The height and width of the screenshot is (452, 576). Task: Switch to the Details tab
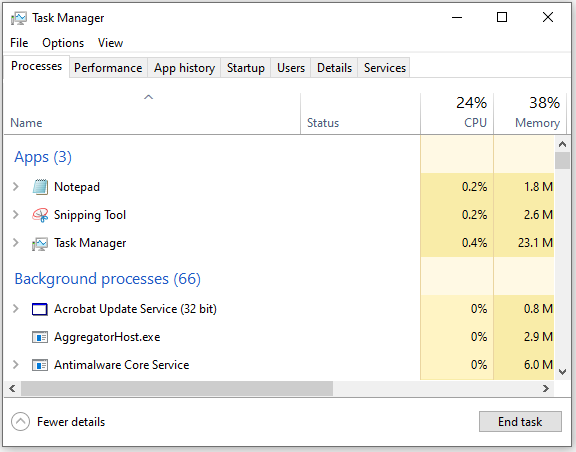pos(334,68)
